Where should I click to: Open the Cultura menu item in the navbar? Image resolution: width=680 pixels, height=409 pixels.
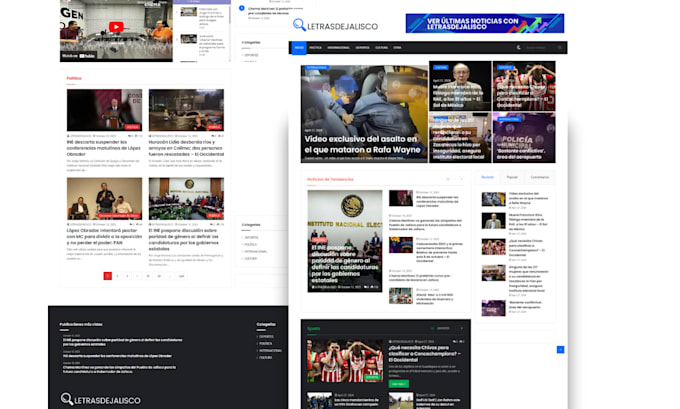click(x=381, y=48)
